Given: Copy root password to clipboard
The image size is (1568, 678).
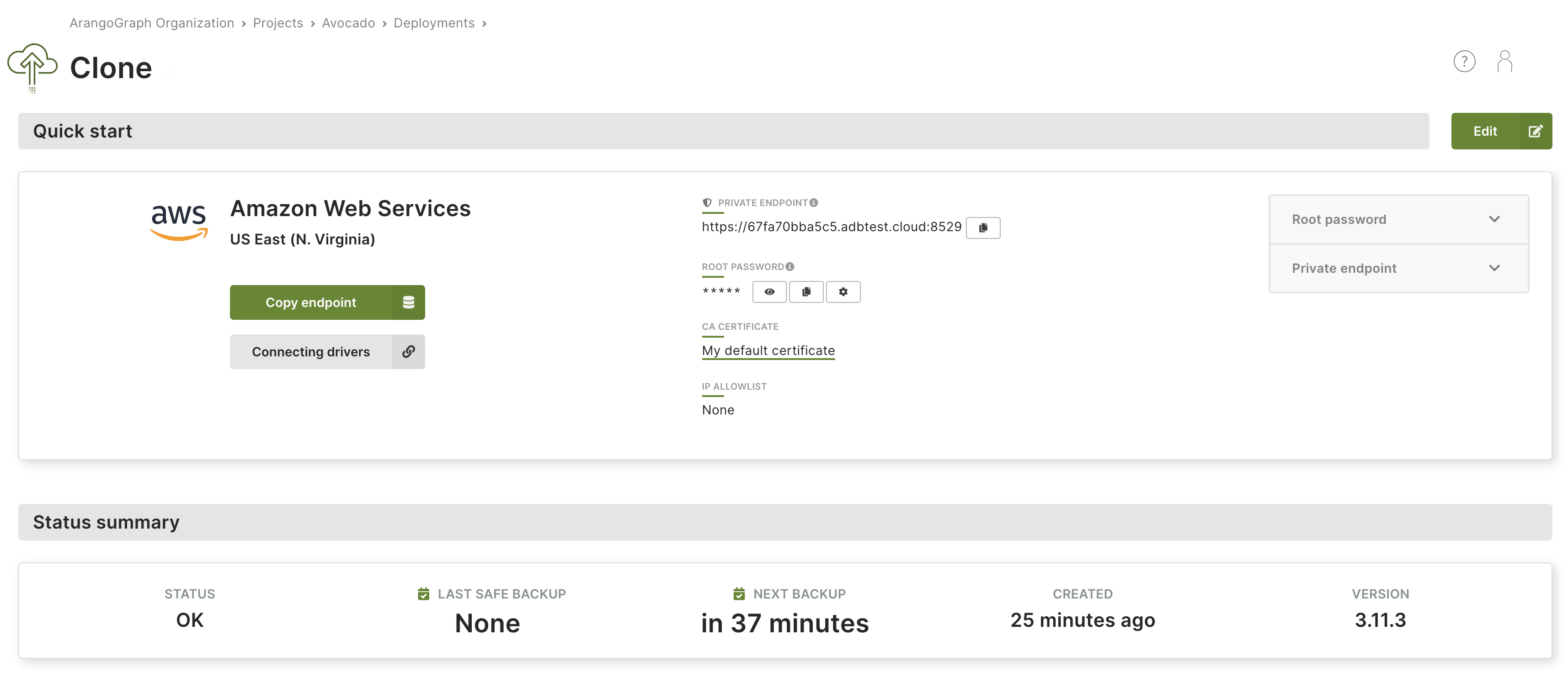Looking at the screenshot, I should click(x=806, y=292).
